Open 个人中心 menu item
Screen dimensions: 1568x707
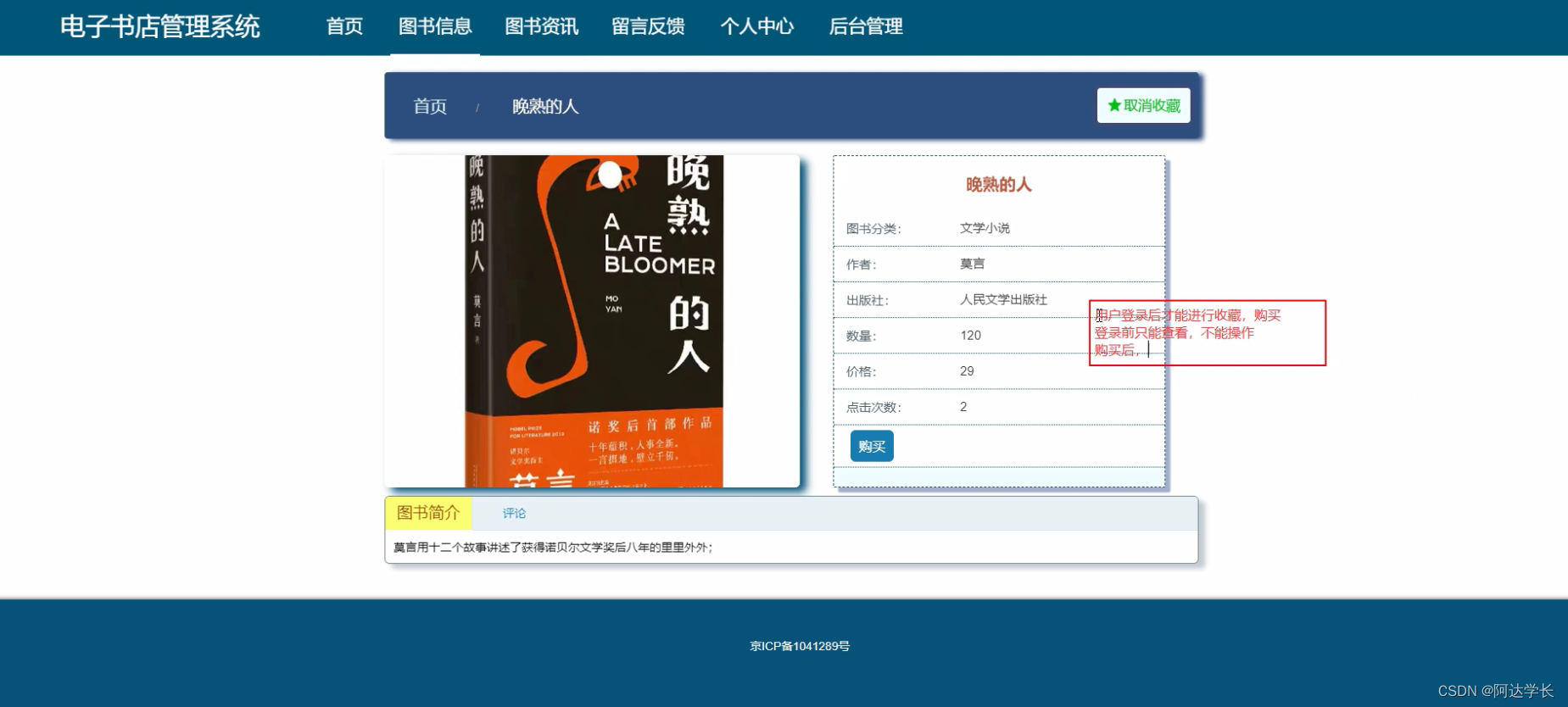coord(757,27)
